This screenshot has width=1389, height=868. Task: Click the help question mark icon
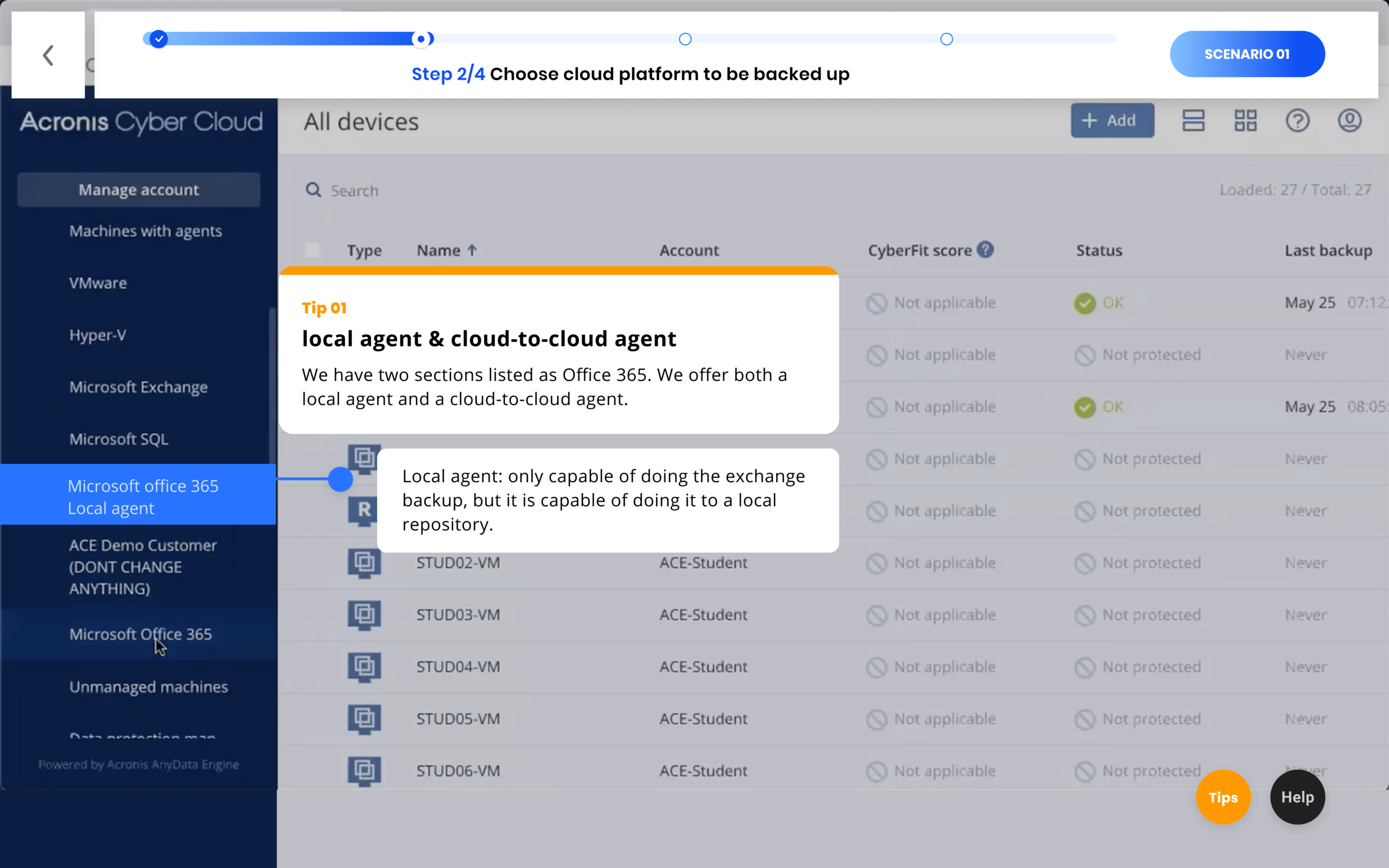point(1297,121)
